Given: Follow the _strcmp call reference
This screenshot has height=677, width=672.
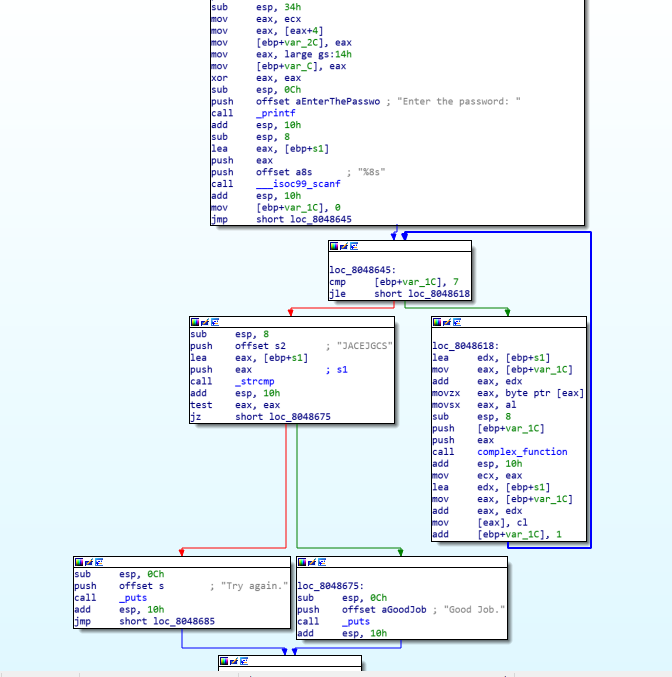Looking at the screenshot, I should [x=255, y=381].
